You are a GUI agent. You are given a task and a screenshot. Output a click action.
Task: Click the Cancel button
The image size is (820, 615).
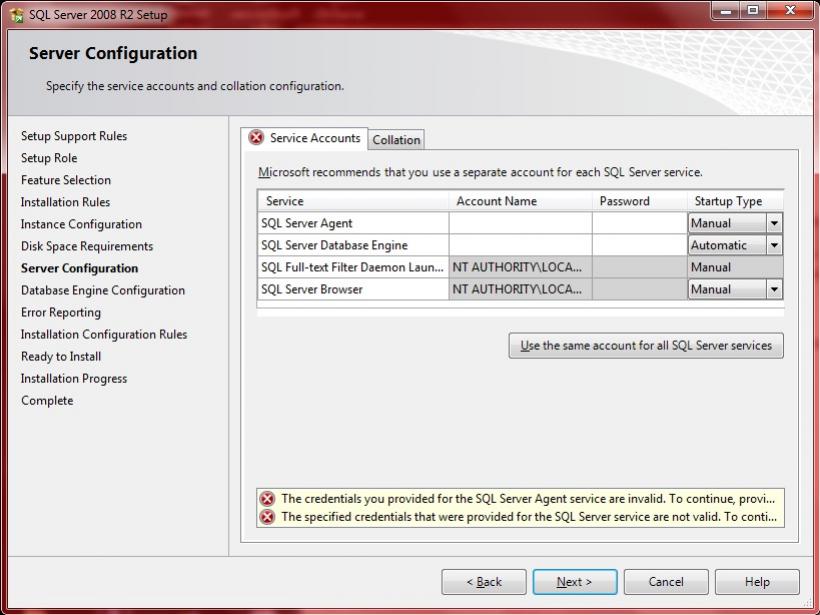tap(666, 582)
